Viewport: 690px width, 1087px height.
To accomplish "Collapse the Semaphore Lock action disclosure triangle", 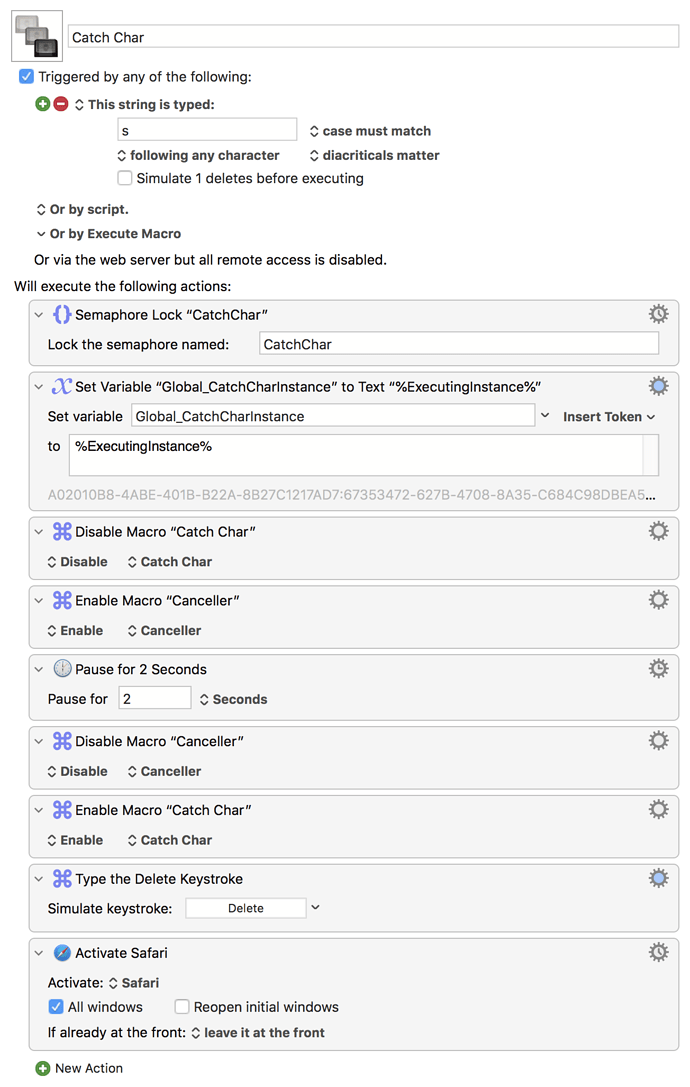I will tap(39, 315).
